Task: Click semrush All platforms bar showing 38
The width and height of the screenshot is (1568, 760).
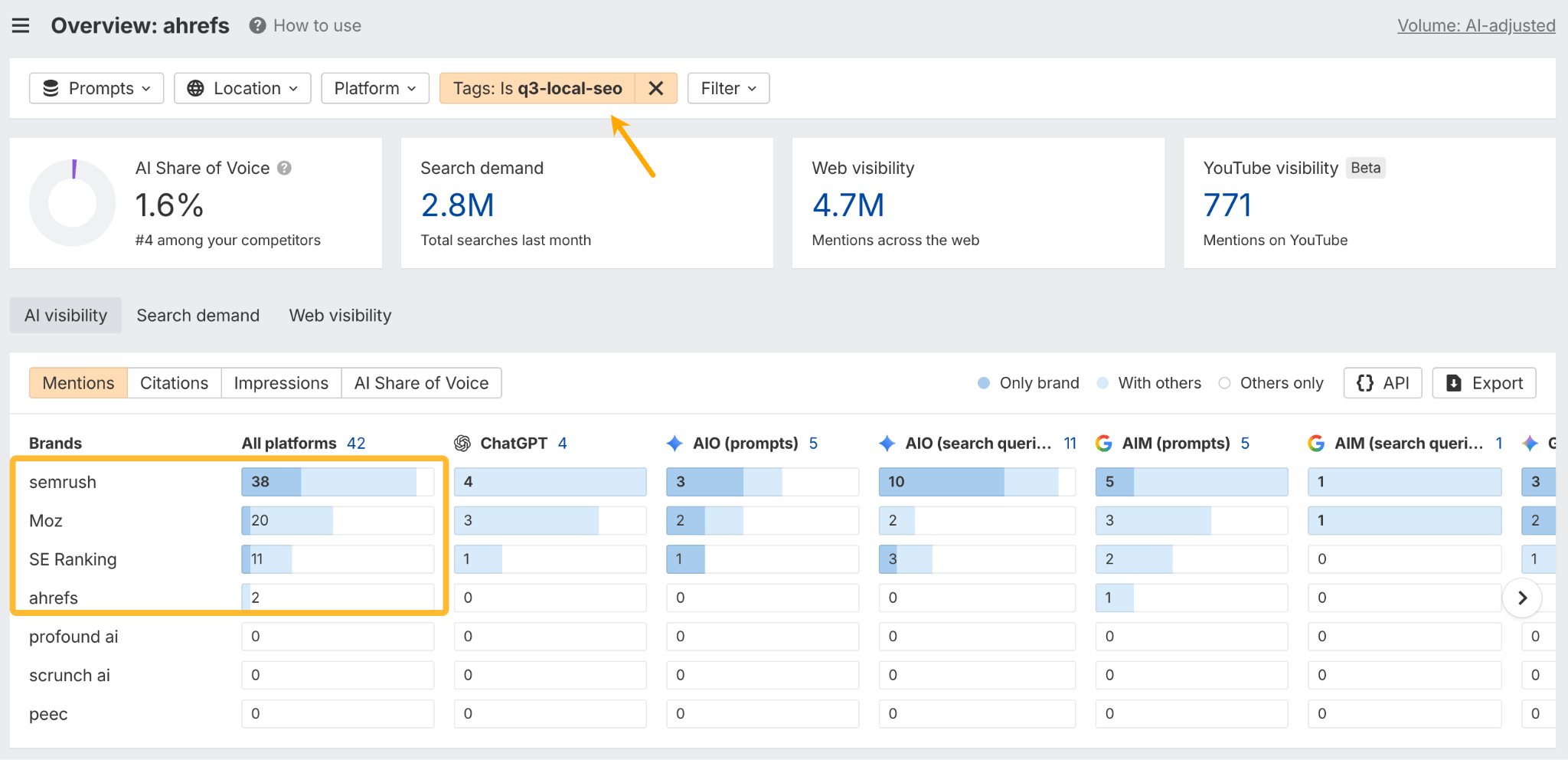Action: pyautogui.click(x=338, y=482)
